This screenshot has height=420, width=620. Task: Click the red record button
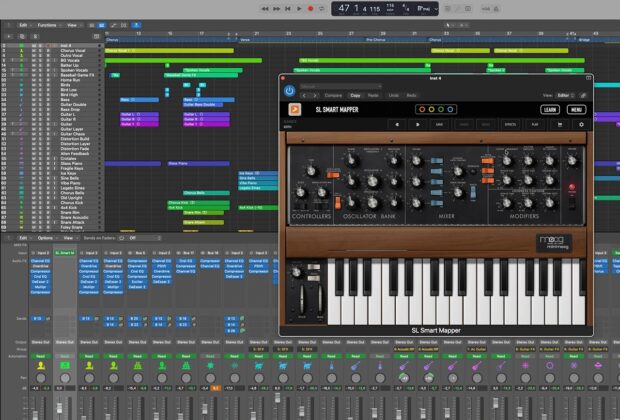(x=310, y=8)
